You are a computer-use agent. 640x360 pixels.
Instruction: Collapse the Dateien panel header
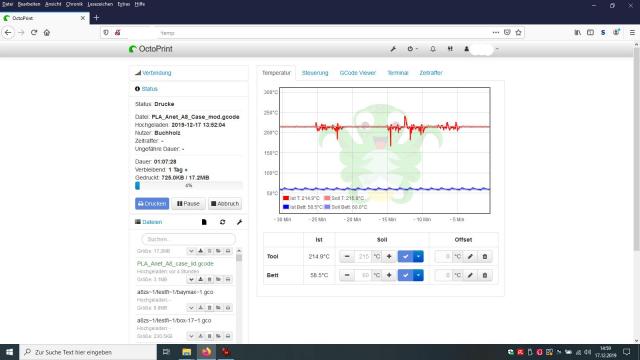click(152, 222)
